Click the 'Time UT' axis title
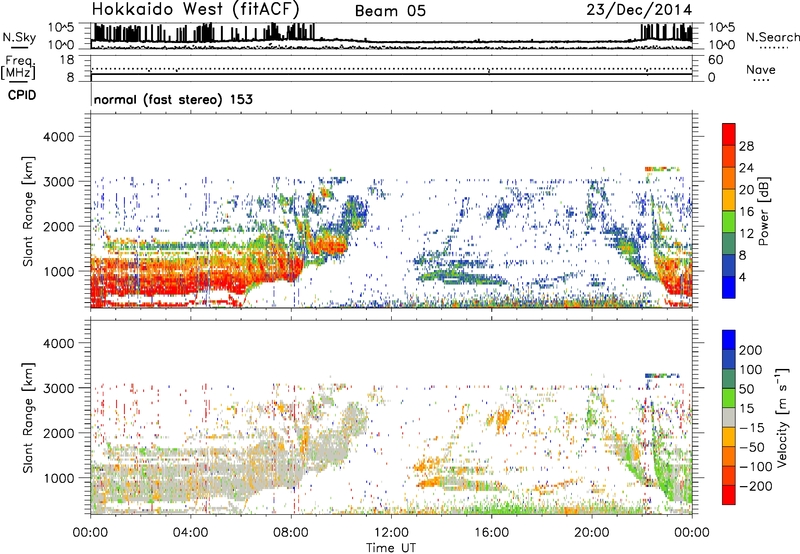 391,548
